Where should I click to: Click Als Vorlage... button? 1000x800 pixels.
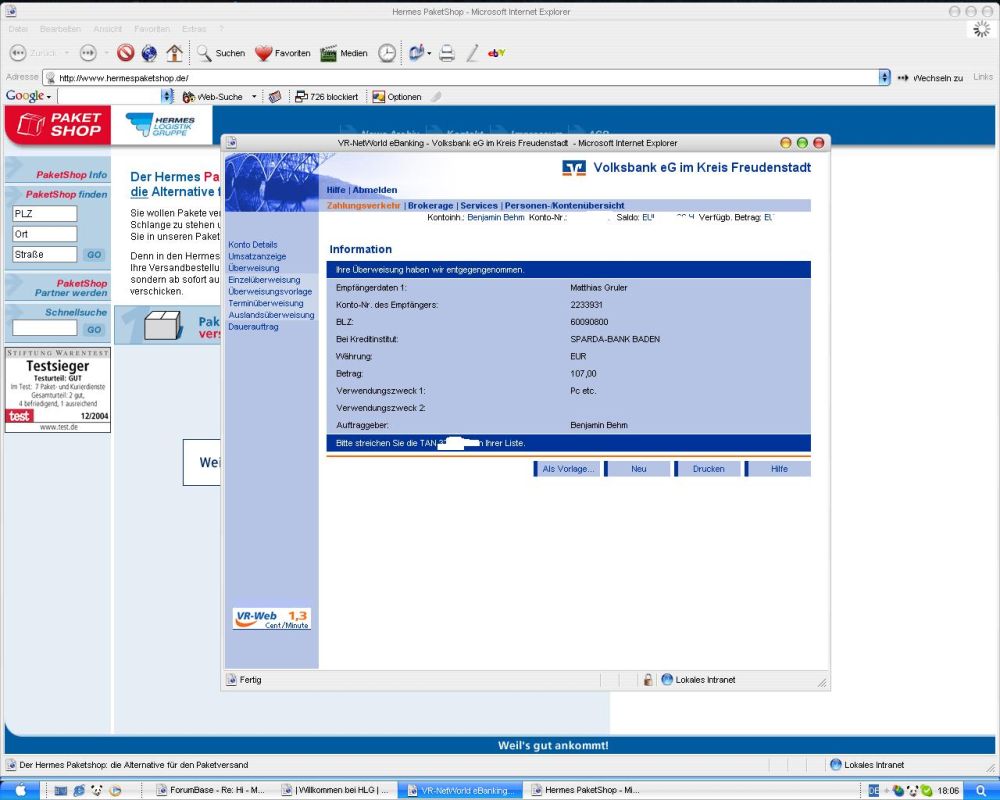click(x=566, y=469)
